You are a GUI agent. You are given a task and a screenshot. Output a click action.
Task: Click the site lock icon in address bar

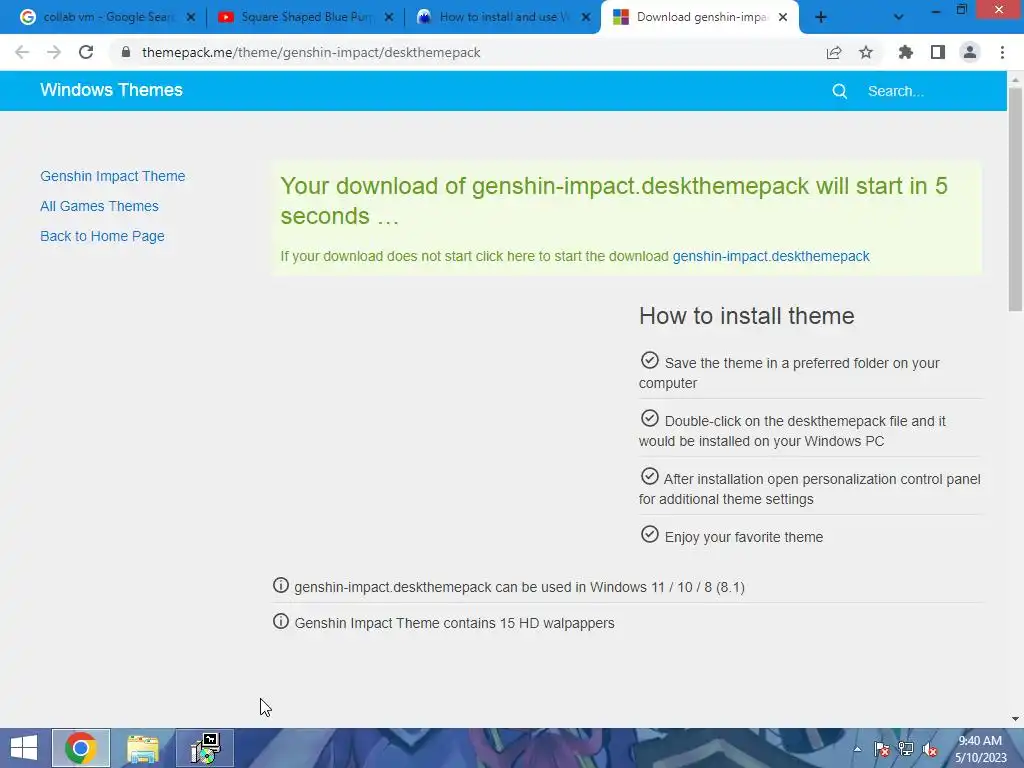(126, 52)
